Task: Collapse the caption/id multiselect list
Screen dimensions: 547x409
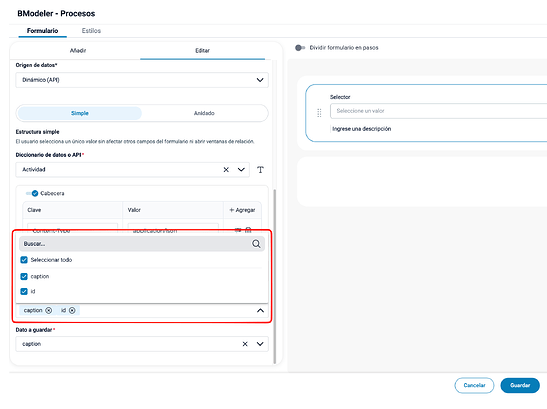Action: pyautogui.click(x=260, y=310)
